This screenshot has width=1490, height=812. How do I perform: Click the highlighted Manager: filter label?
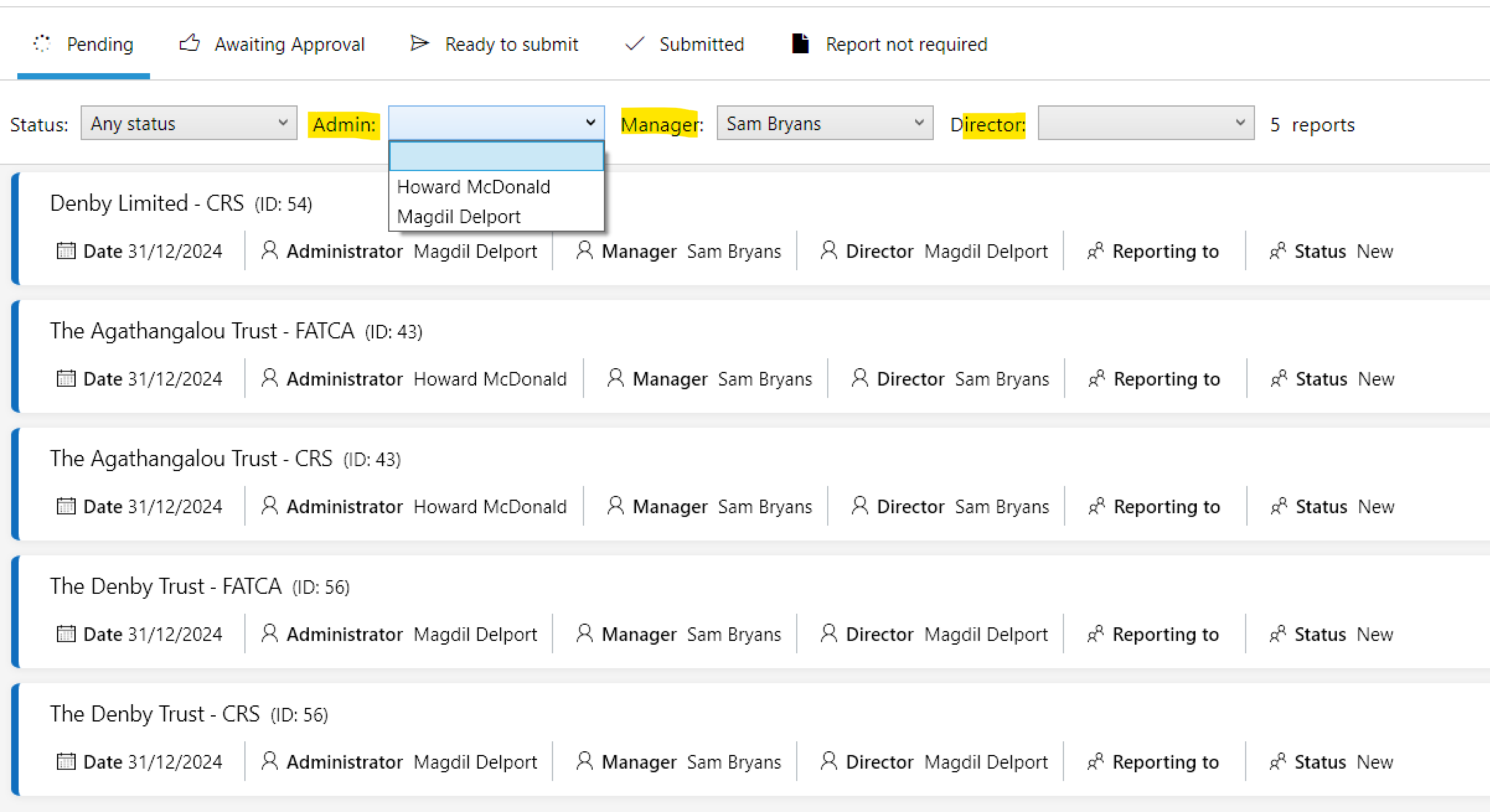coord(662,125)
